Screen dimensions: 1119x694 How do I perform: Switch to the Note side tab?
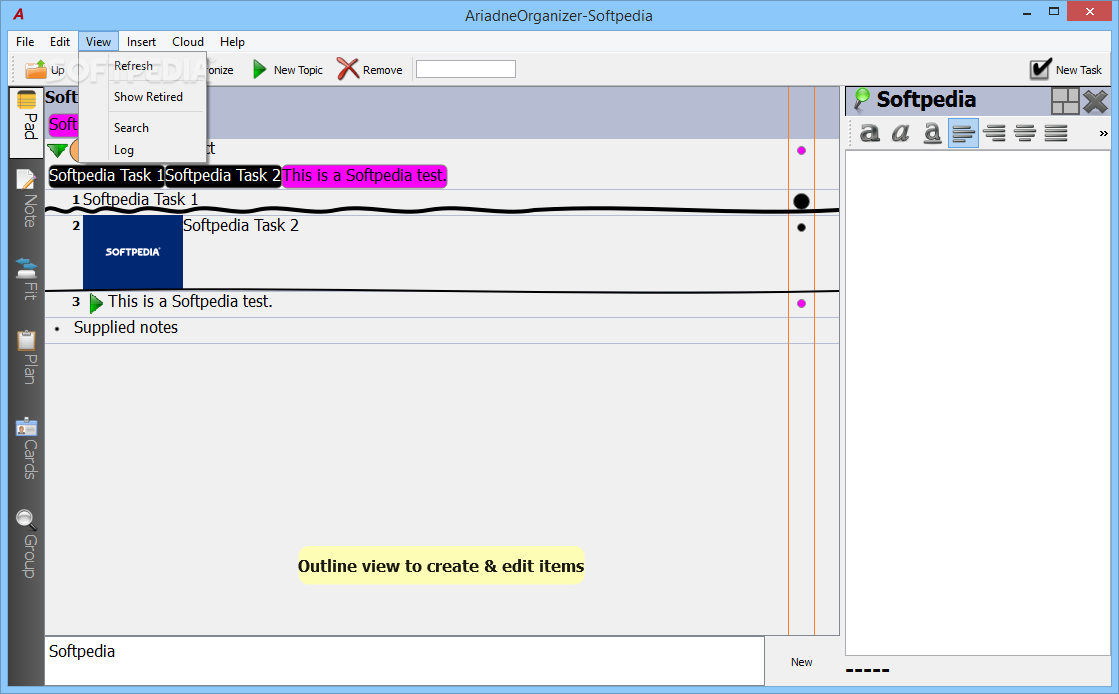(x=27, y=198)
